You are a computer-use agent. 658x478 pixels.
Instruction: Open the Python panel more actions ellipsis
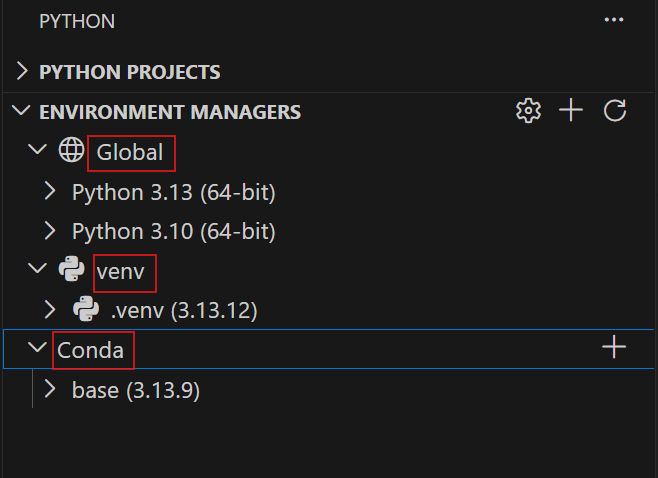pos(614,20)
